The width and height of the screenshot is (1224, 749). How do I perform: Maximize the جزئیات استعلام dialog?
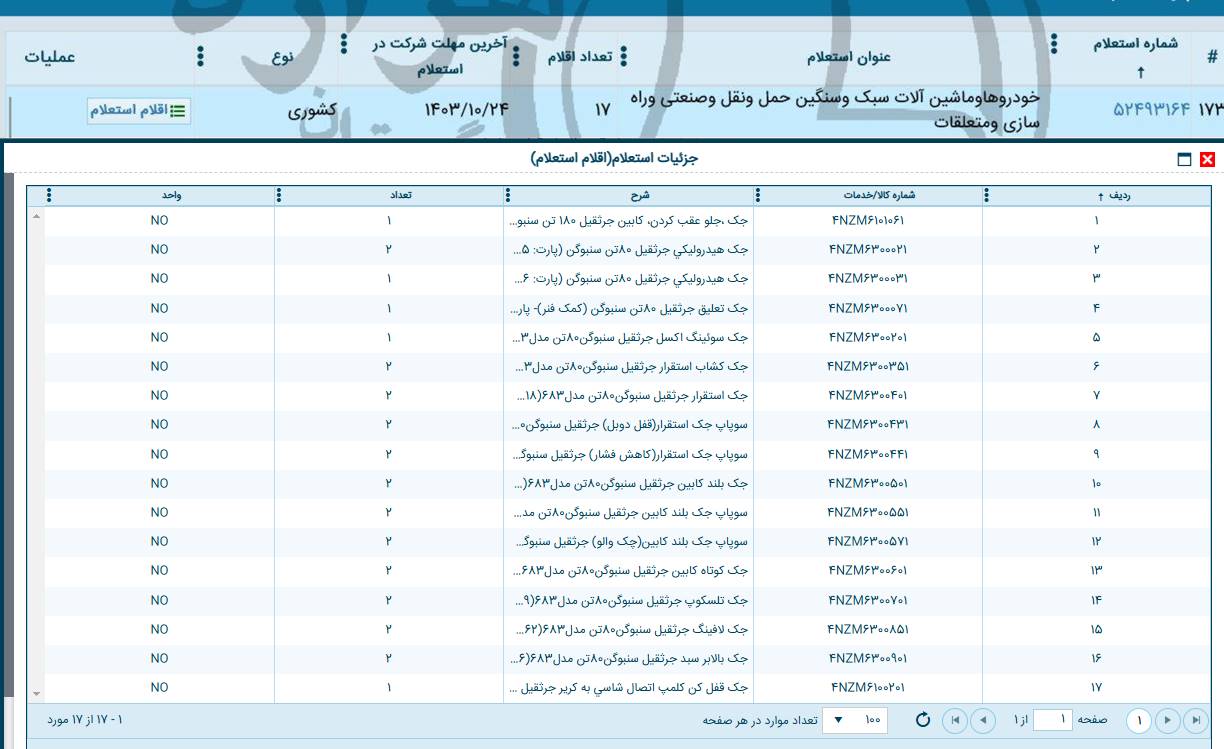click(1185, 159)
